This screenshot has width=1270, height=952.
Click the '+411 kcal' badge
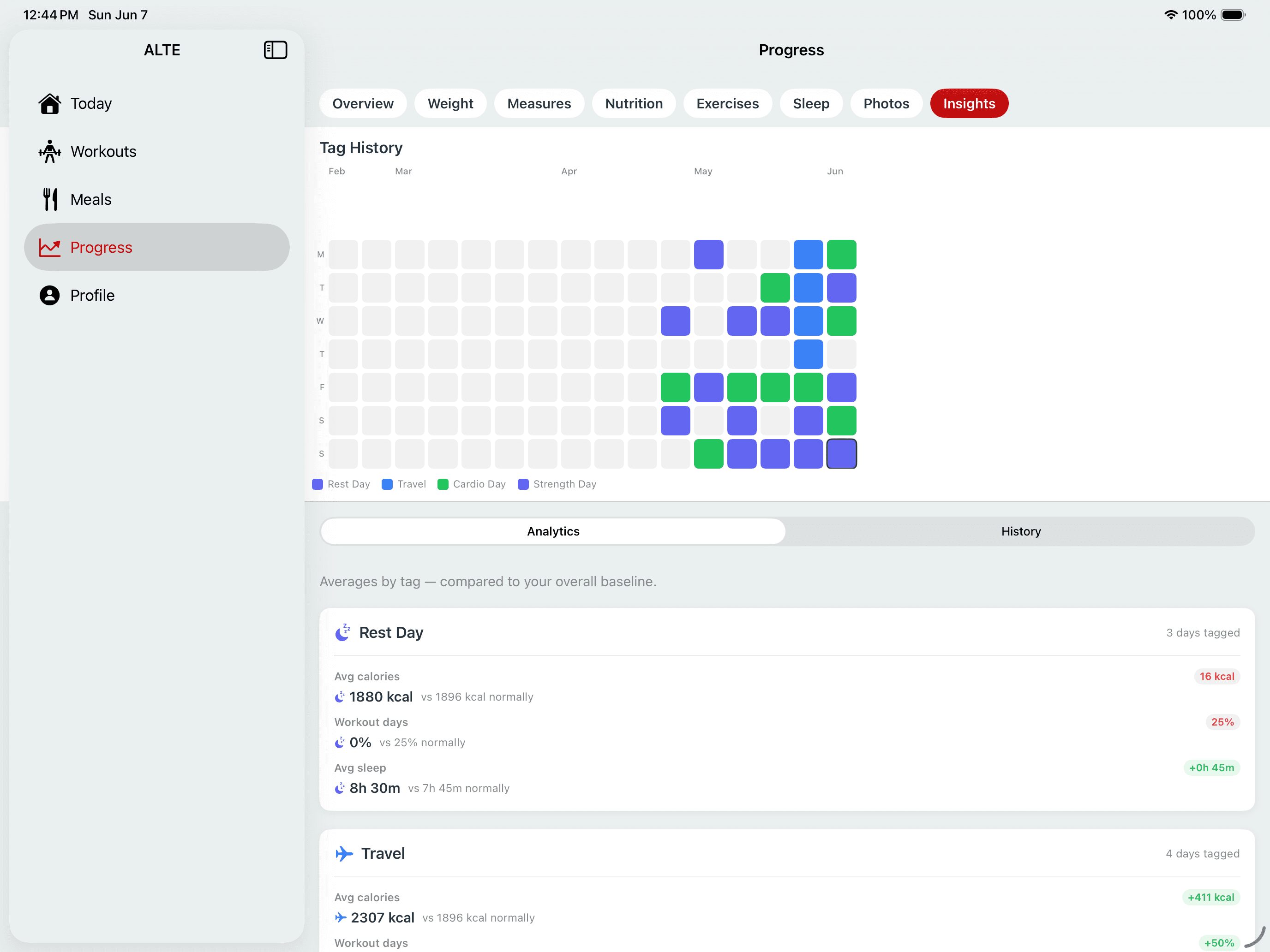(x=1210, y=897)
